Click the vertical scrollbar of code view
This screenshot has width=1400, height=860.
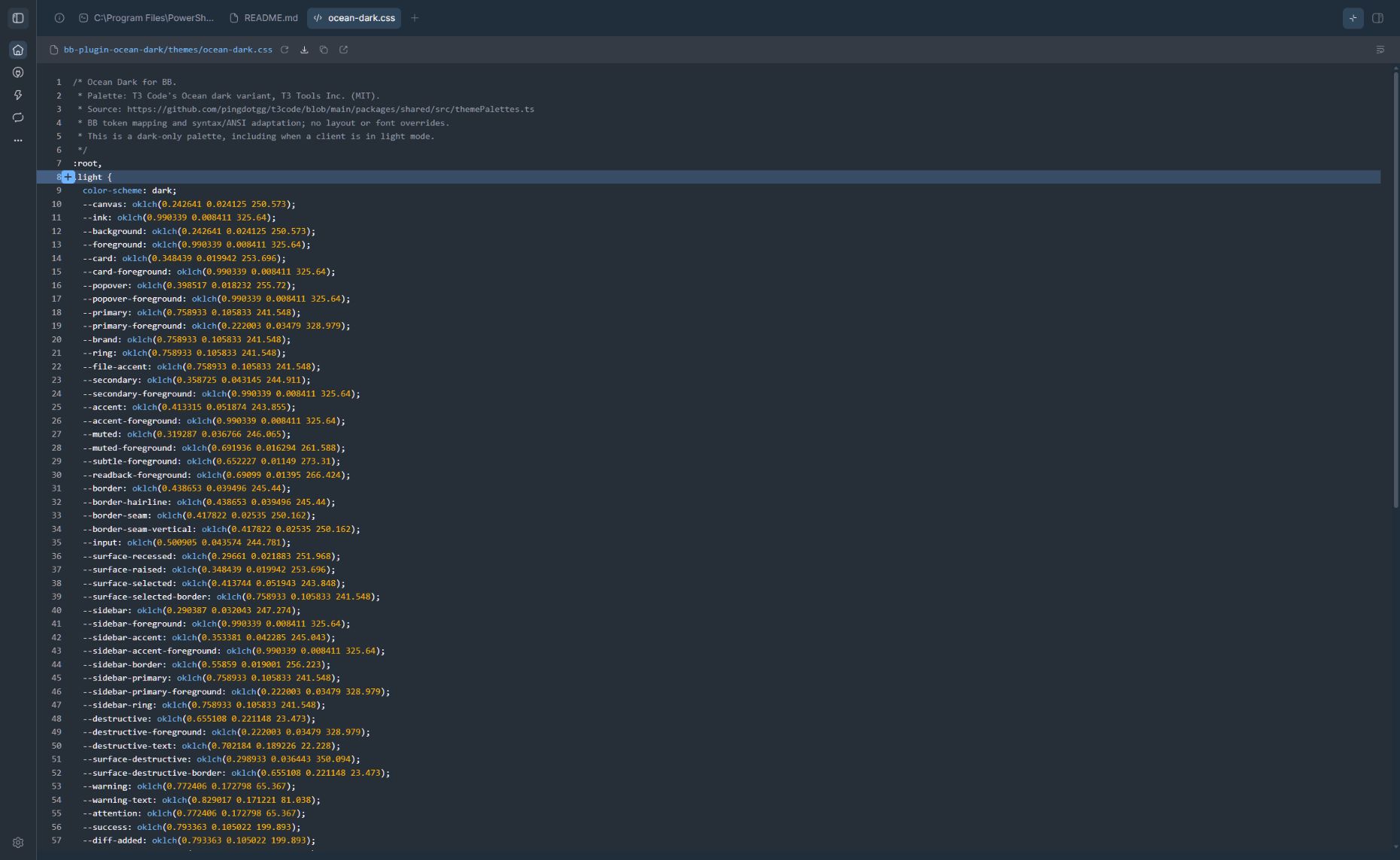tap(1395, 288)
